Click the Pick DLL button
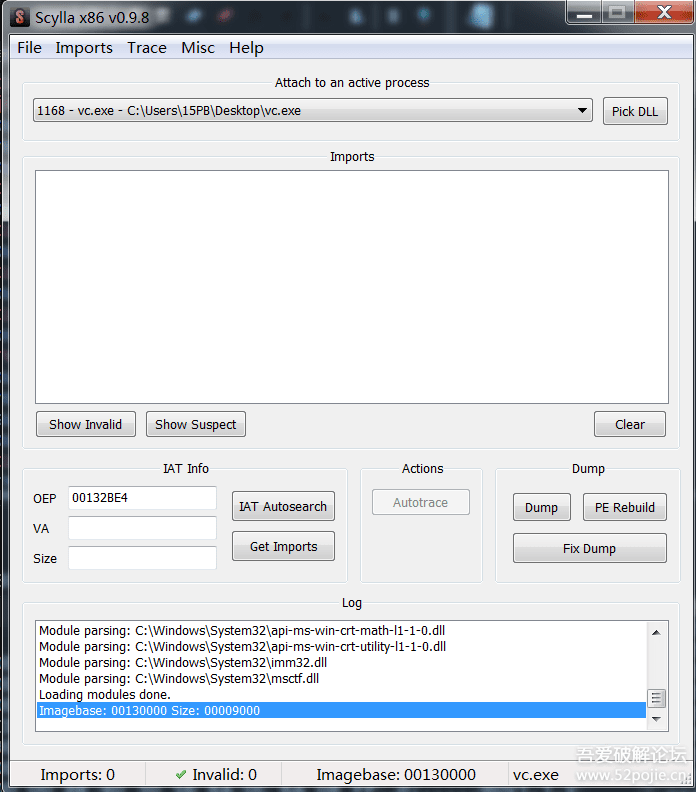The width and height of the screenshot is (696, 792). tap(635, 111)
